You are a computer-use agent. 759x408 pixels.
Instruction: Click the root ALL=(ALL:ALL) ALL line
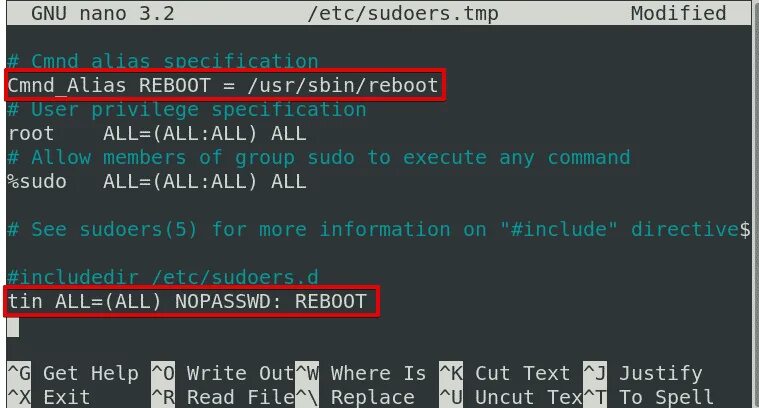point(157,134)
